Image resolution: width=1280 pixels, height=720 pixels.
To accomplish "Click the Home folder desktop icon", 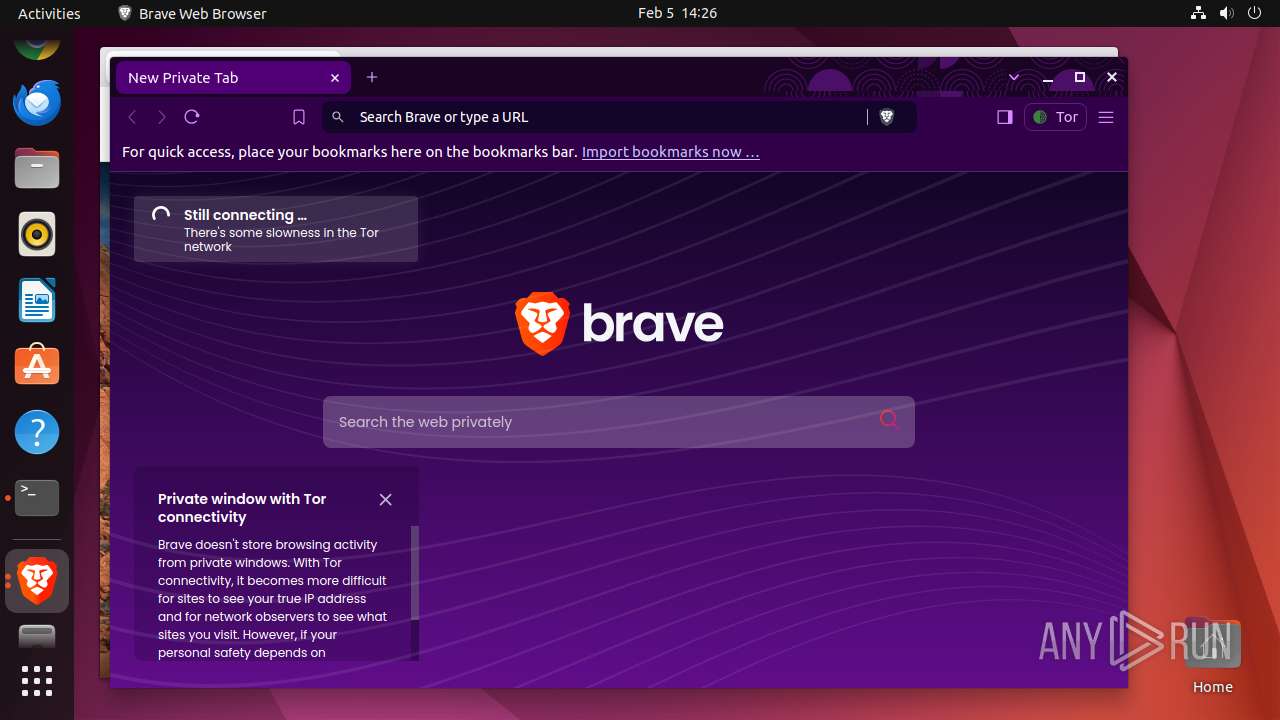I will (1212, 656).
